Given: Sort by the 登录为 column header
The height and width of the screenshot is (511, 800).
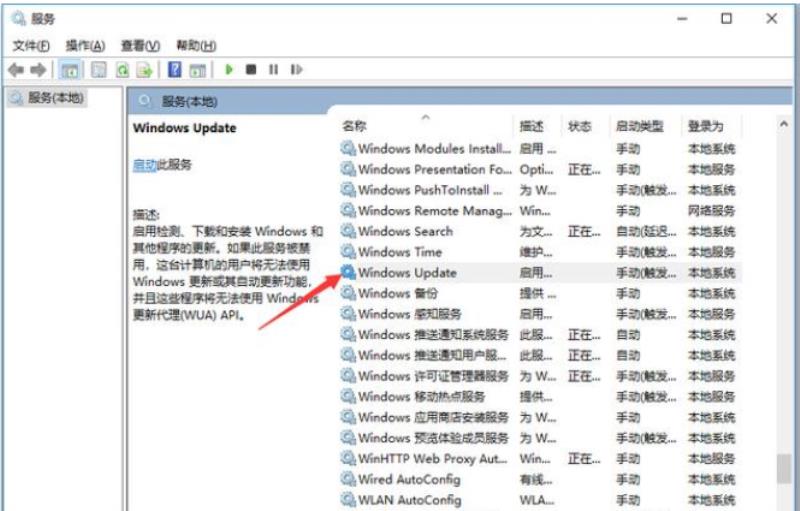Looking at the screenshot, I should 706,126.
